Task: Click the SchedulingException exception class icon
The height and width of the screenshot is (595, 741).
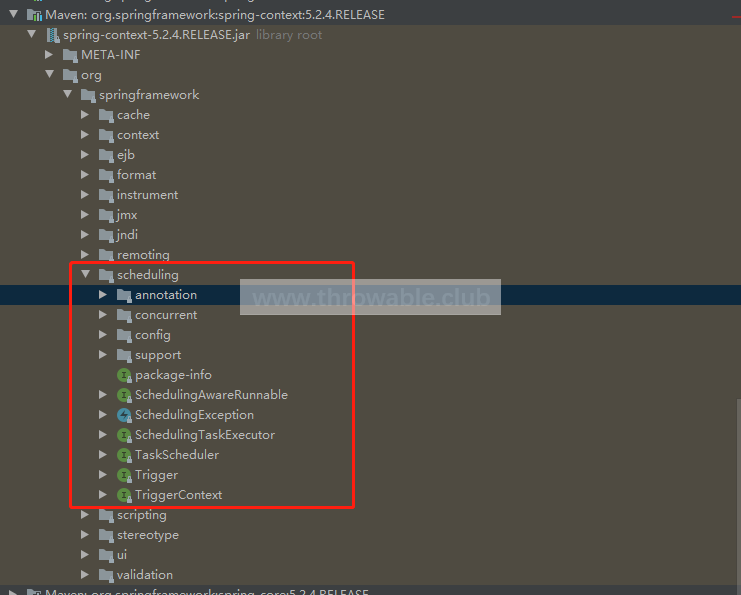Action: [124, 415]
